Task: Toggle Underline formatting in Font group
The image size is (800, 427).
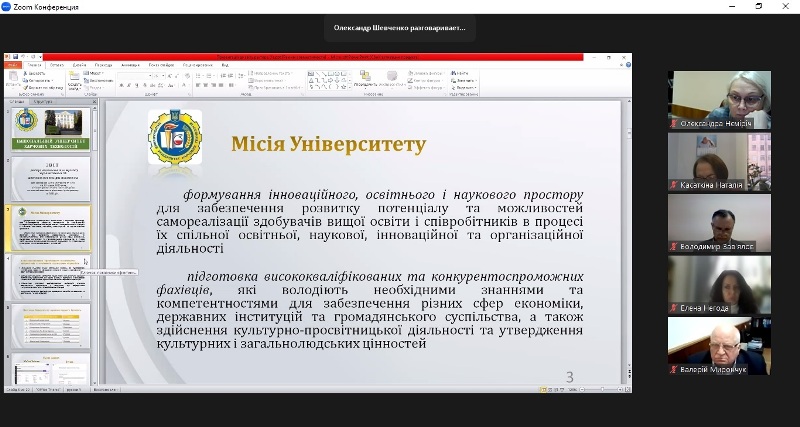Action: [137, 85]
